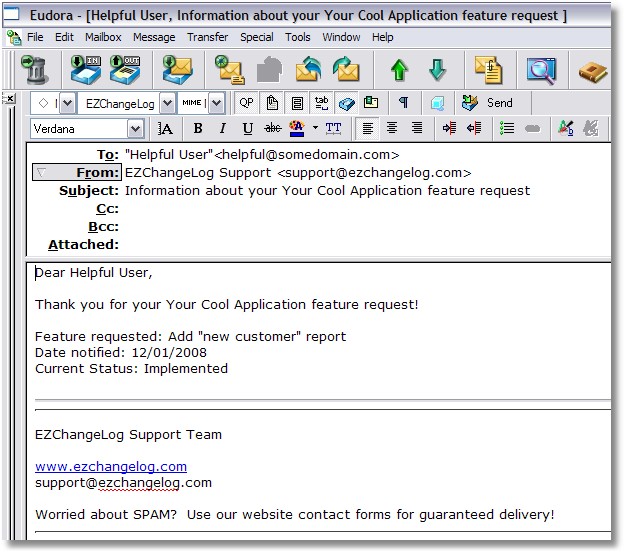This screenshot has height=554, width=625.
Task: Click the grayed rightmost formatting icon
Action: 590,128
